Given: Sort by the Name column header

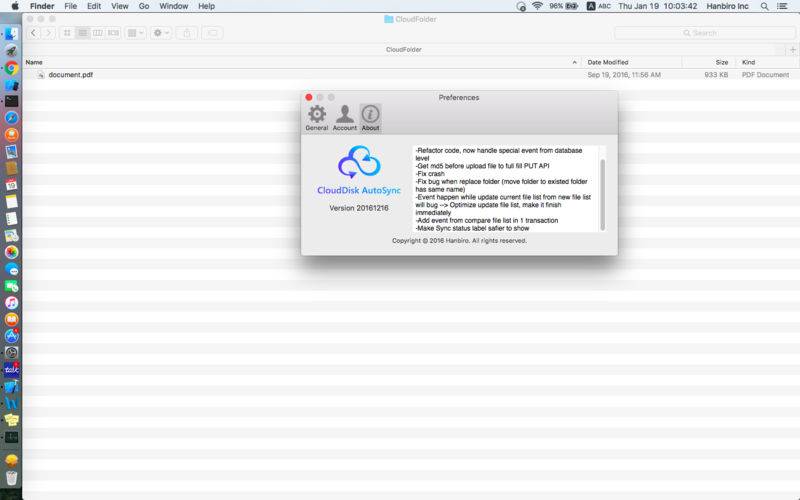Looking at the screenshot, I should tap(34, 62).
